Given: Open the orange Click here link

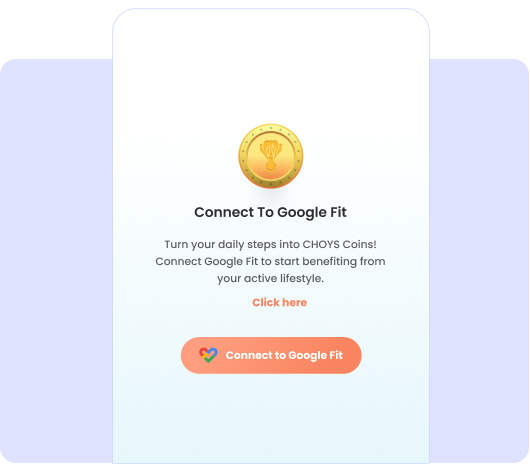Looking at the screenshot, I should [x=280, y=302].
